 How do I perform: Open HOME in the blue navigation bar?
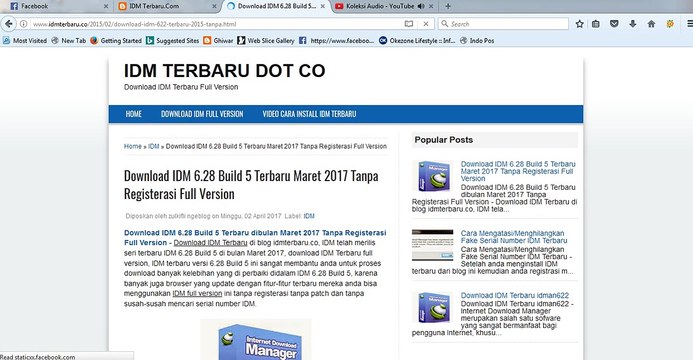point(133,114)
